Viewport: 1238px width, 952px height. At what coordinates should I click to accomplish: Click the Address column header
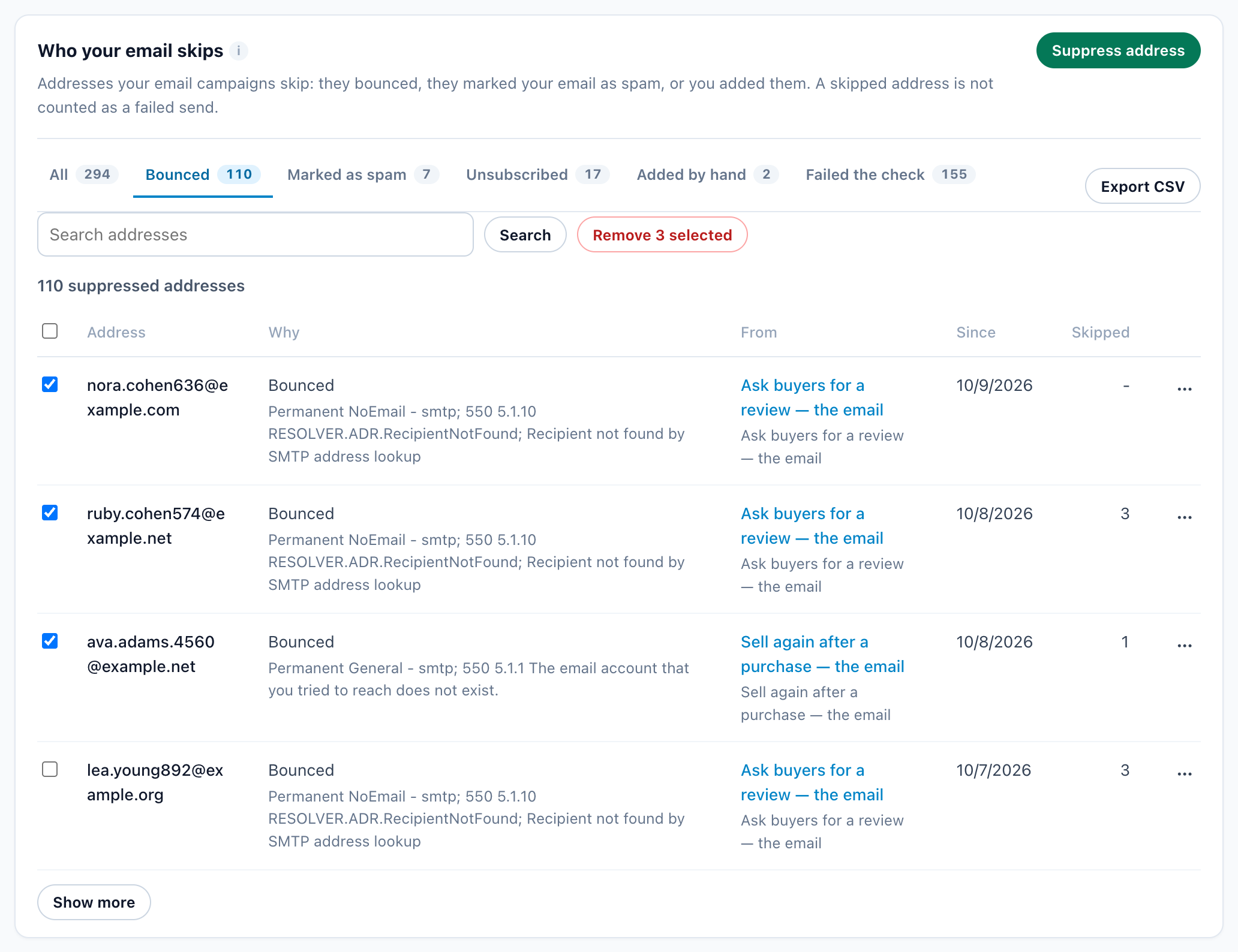pos(116,332)
